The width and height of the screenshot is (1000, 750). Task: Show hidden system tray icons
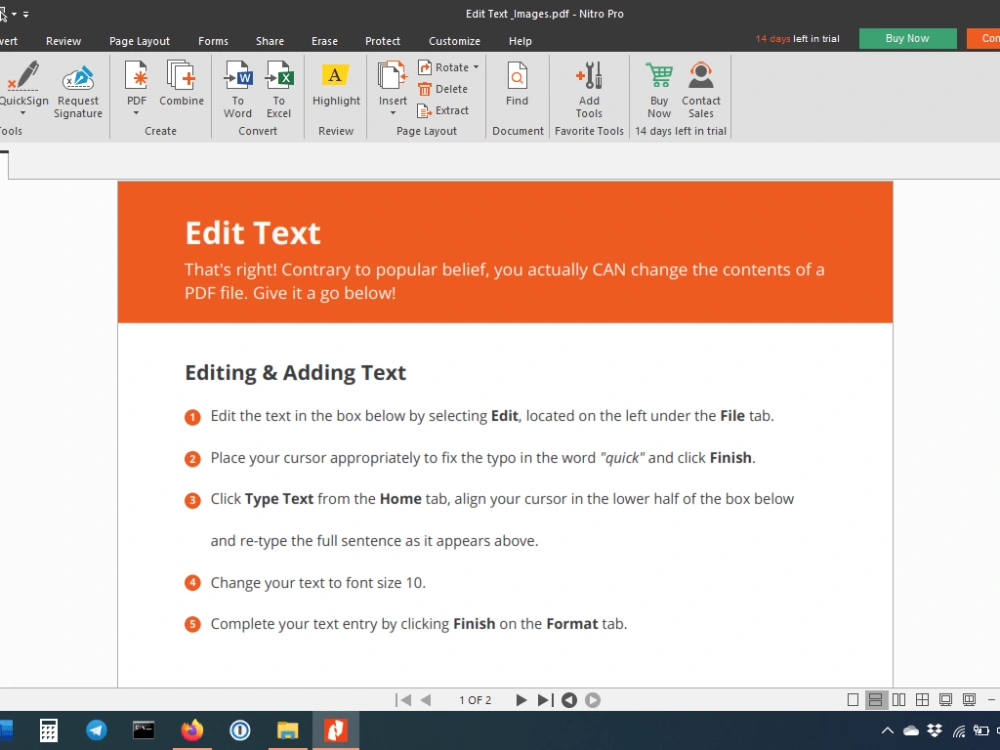(x=887, y=731)
